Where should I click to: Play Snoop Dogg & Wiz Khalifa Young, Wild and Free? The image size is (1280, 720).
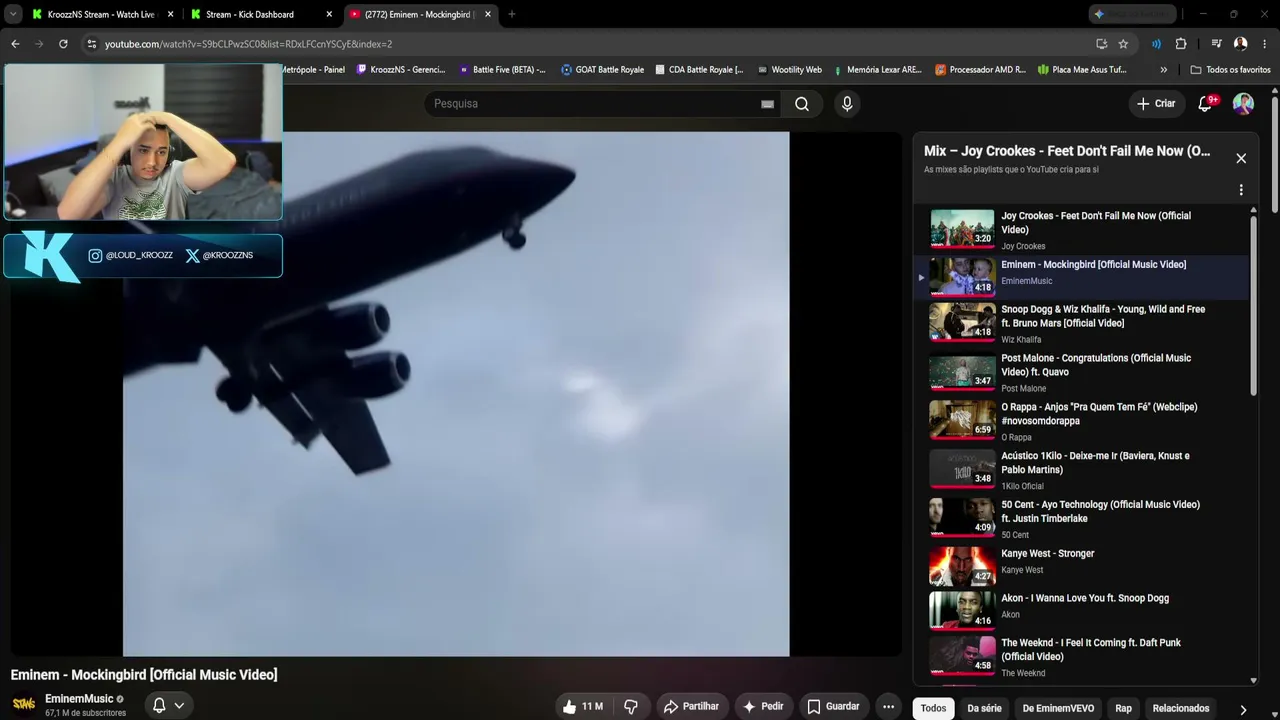[1084, 323]
